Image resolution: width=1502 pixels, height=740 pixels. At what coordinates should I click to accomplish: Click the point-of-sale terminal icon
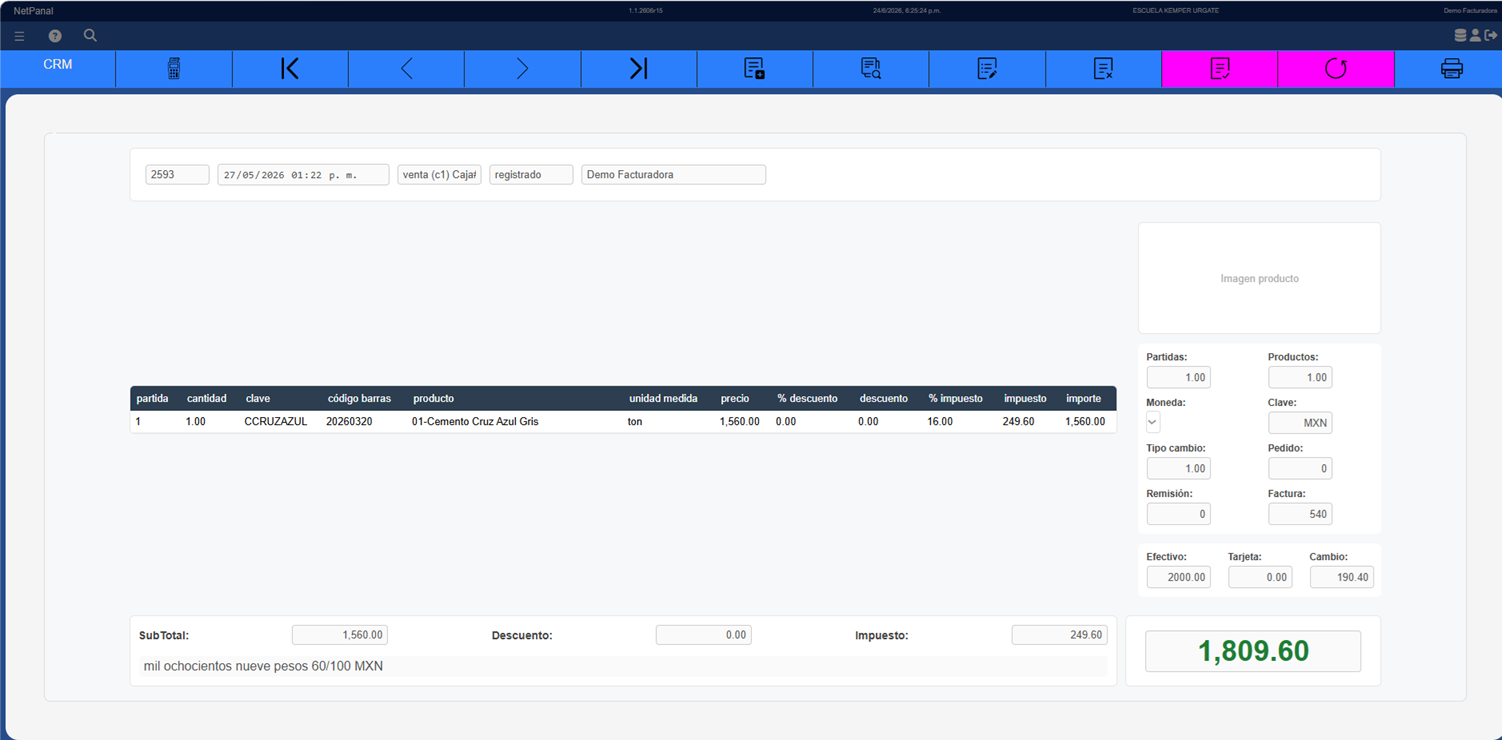174,68
